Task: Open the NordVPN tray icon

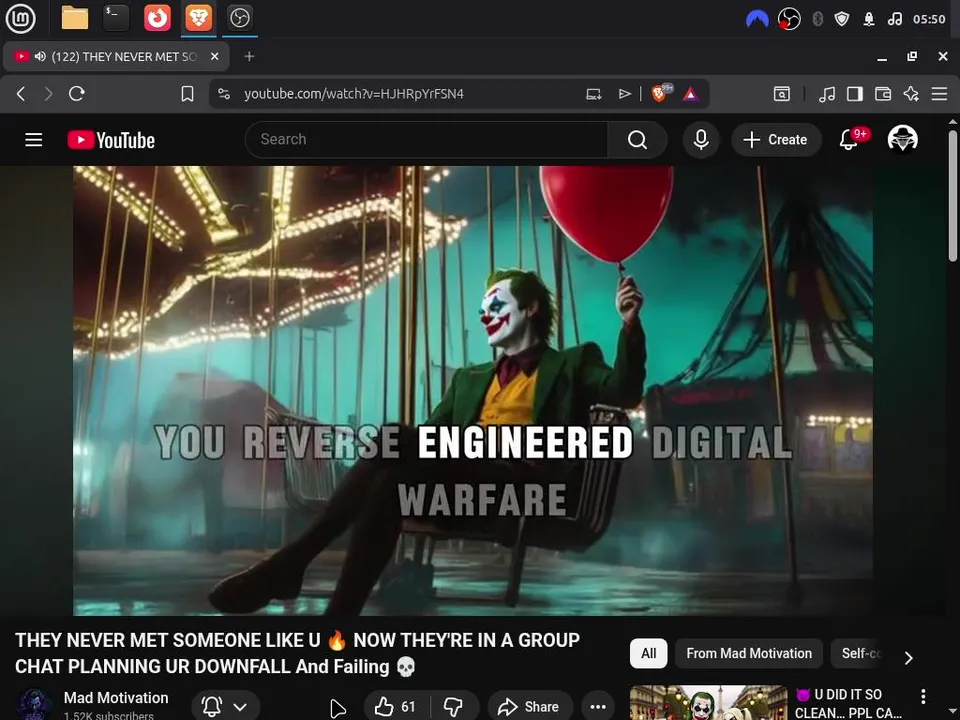Action: click(757, 19)
